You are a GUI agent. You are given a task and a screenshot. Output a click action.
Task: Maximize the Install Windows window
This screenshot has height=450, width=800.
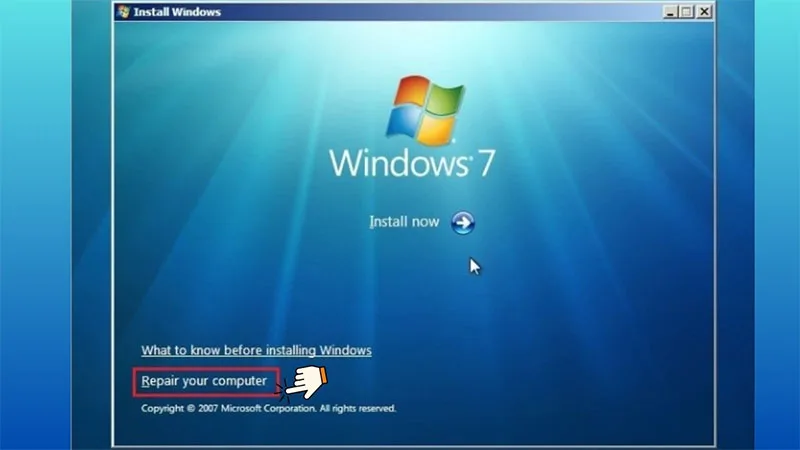687,12
